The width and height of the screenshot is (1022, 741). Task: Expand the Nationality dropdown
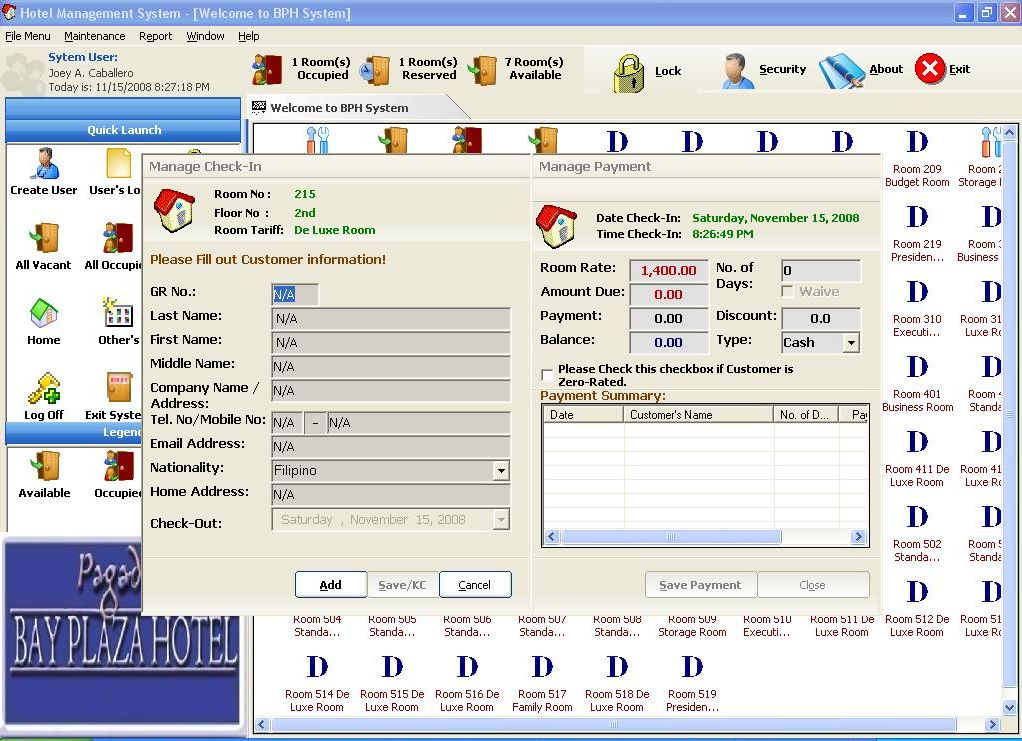[501, 471]
